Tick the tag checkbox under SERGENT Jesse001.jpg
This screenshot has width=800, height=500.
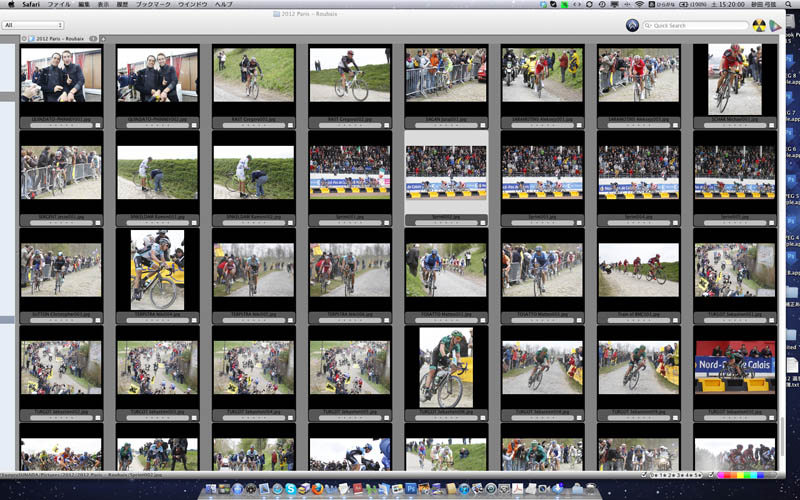(98, 222)
